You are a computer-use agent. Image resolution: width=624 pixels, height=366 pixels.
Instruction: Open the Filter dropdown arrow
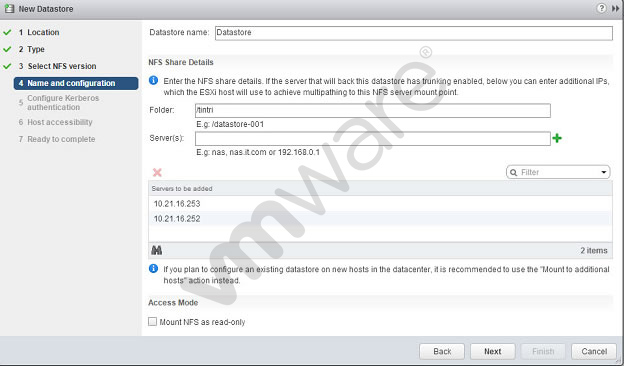click(x=604, y=172)
